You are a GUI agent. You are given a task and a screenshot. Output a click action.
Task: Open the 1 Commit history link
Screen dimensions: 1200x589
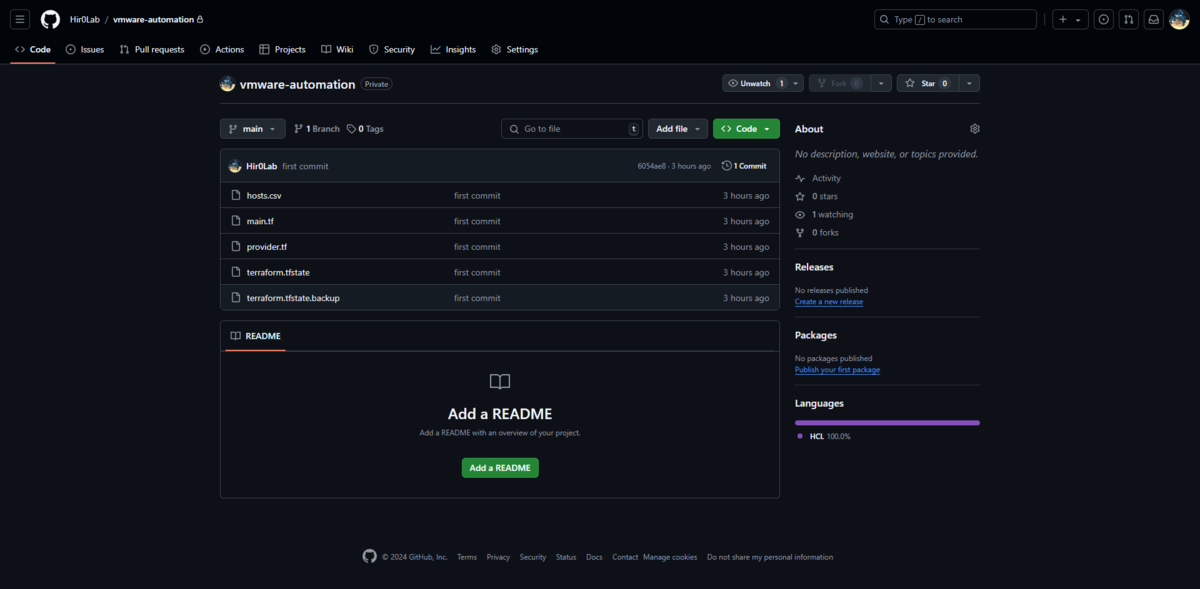(744, 166)
